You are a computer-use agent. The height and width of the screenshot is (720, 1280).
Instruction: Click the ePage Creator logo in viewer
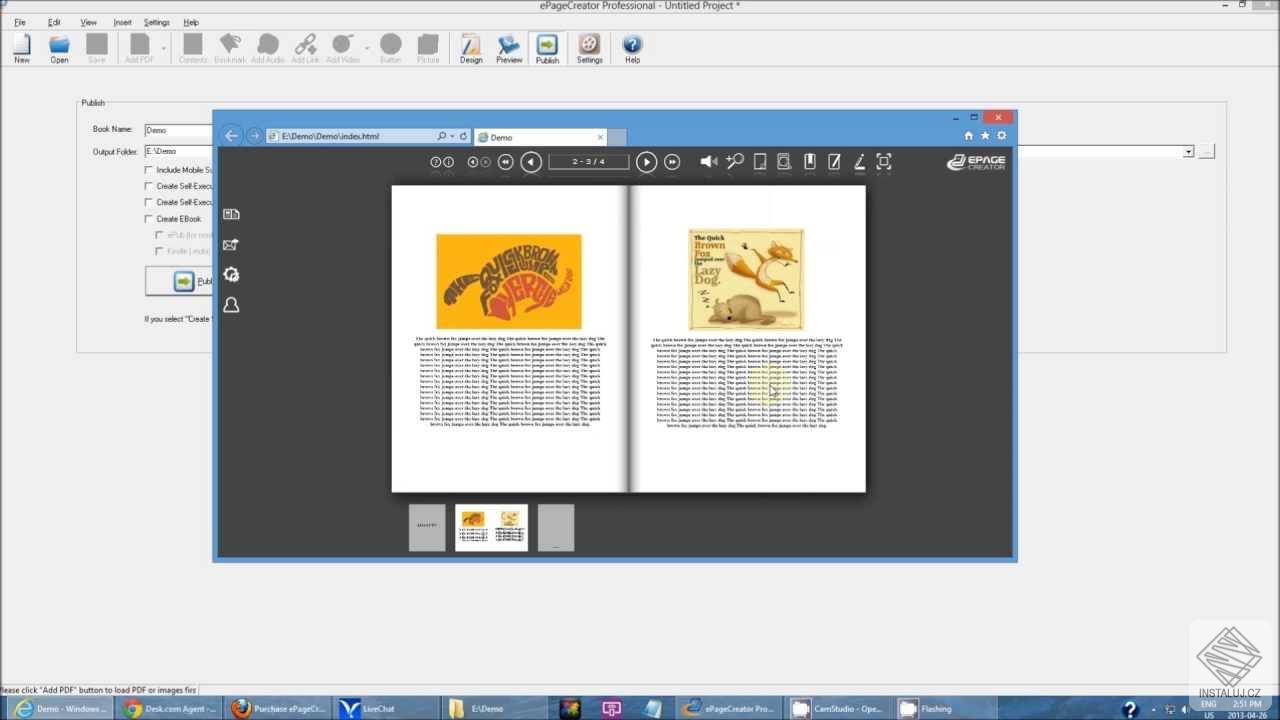[976, 162]
